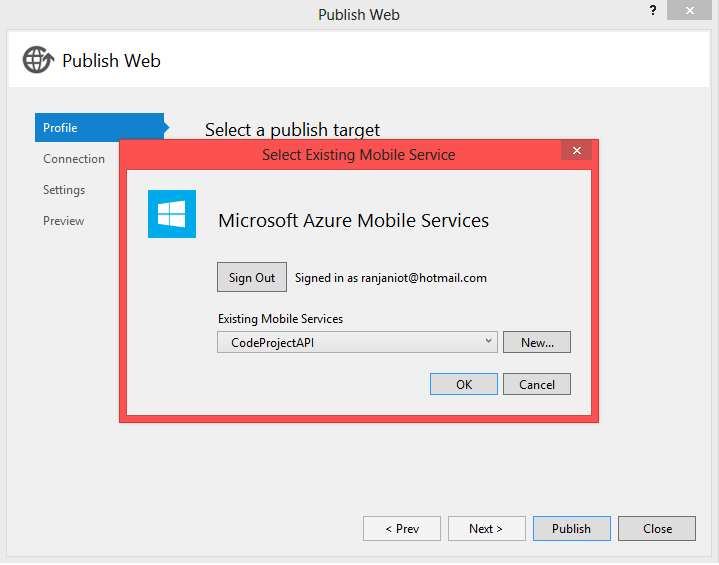Viewport: 719px width, 565px height.
Task: Click the Publish Web globe icon
Action: [38, 60]
